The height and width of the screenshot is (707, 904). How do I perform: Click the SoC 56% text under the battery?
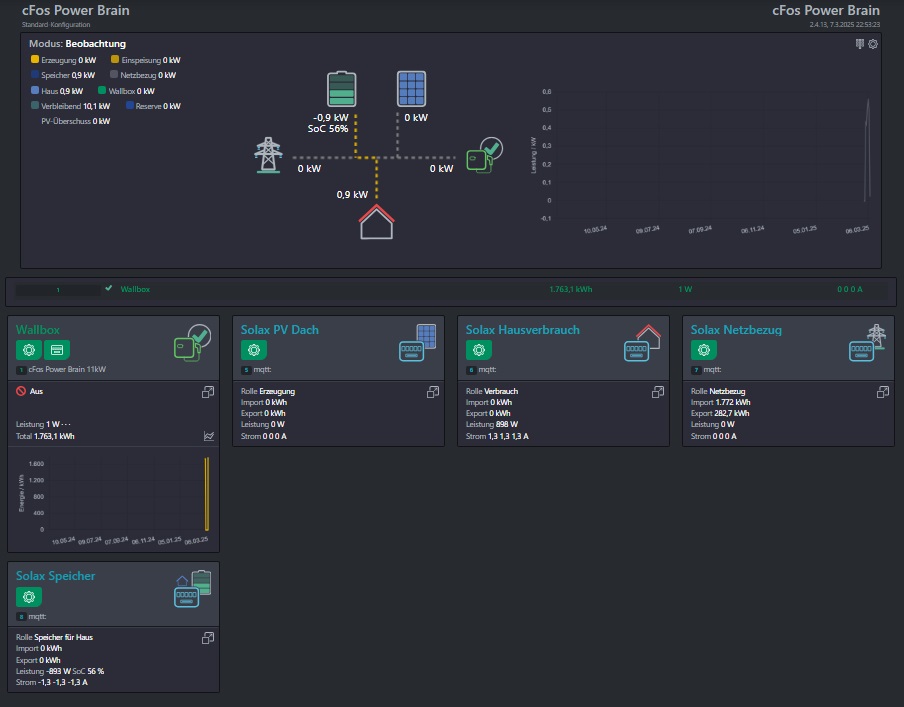[x=327, y=129]
